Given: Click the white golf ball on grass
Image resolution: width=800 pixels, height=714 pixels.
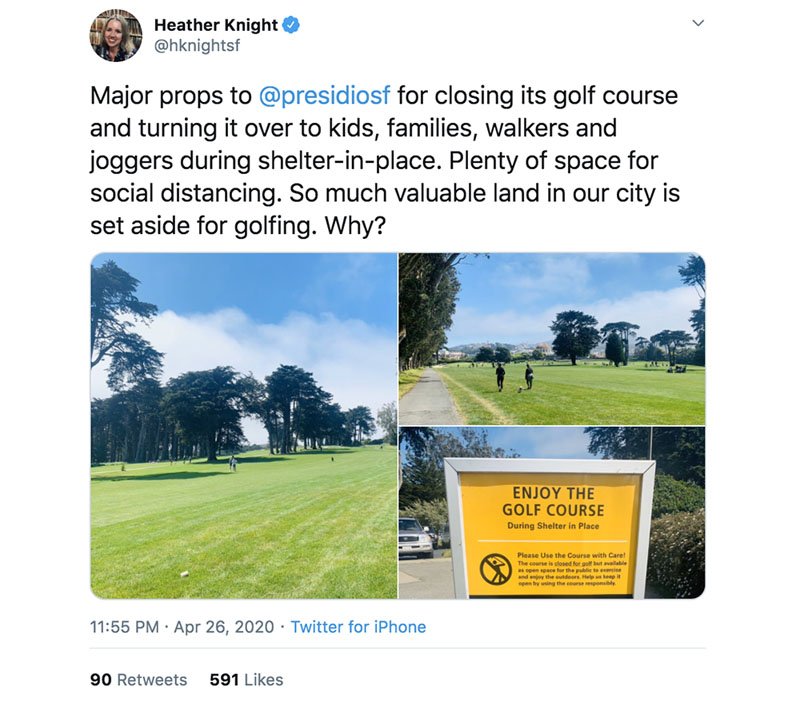Looking at the screenshot, I should pos(184,574).
